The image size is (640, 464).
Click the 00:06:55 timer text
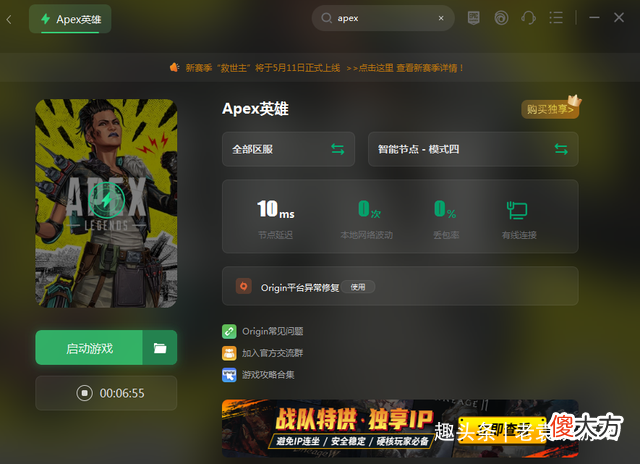click(122, 393)
